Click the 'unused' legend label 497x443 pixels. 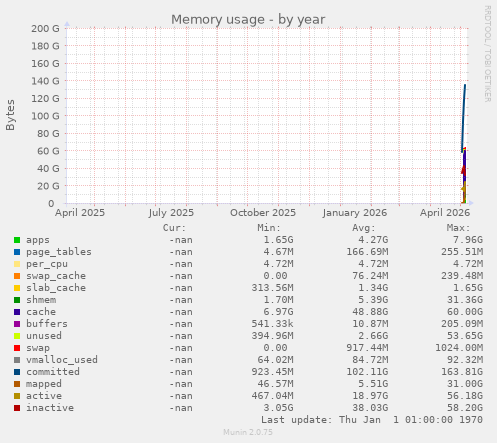(x=44, y=336)
